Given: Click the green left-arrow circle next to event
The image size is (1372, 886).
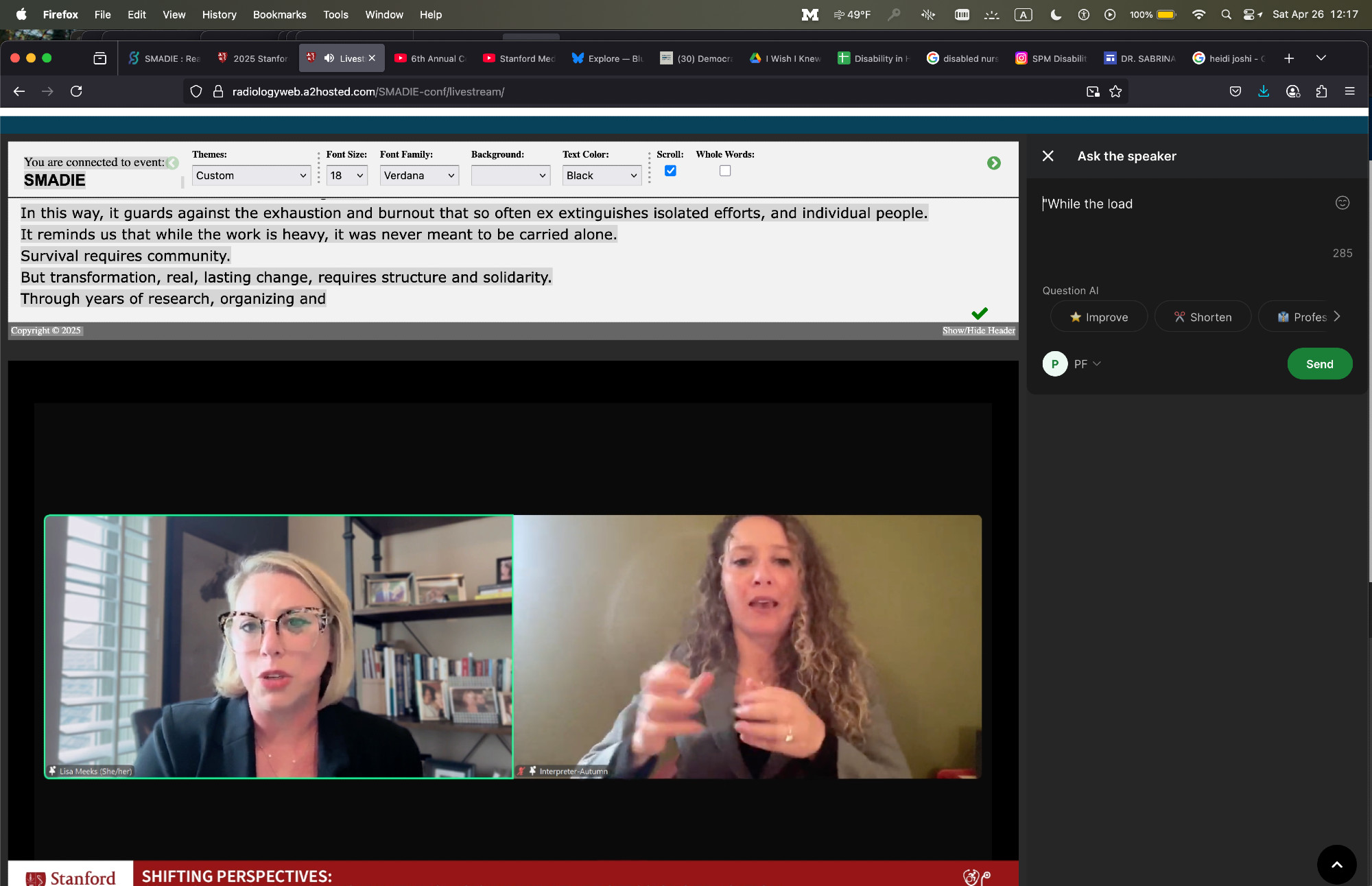Looking at the screenshot, I should click(173, 163).
